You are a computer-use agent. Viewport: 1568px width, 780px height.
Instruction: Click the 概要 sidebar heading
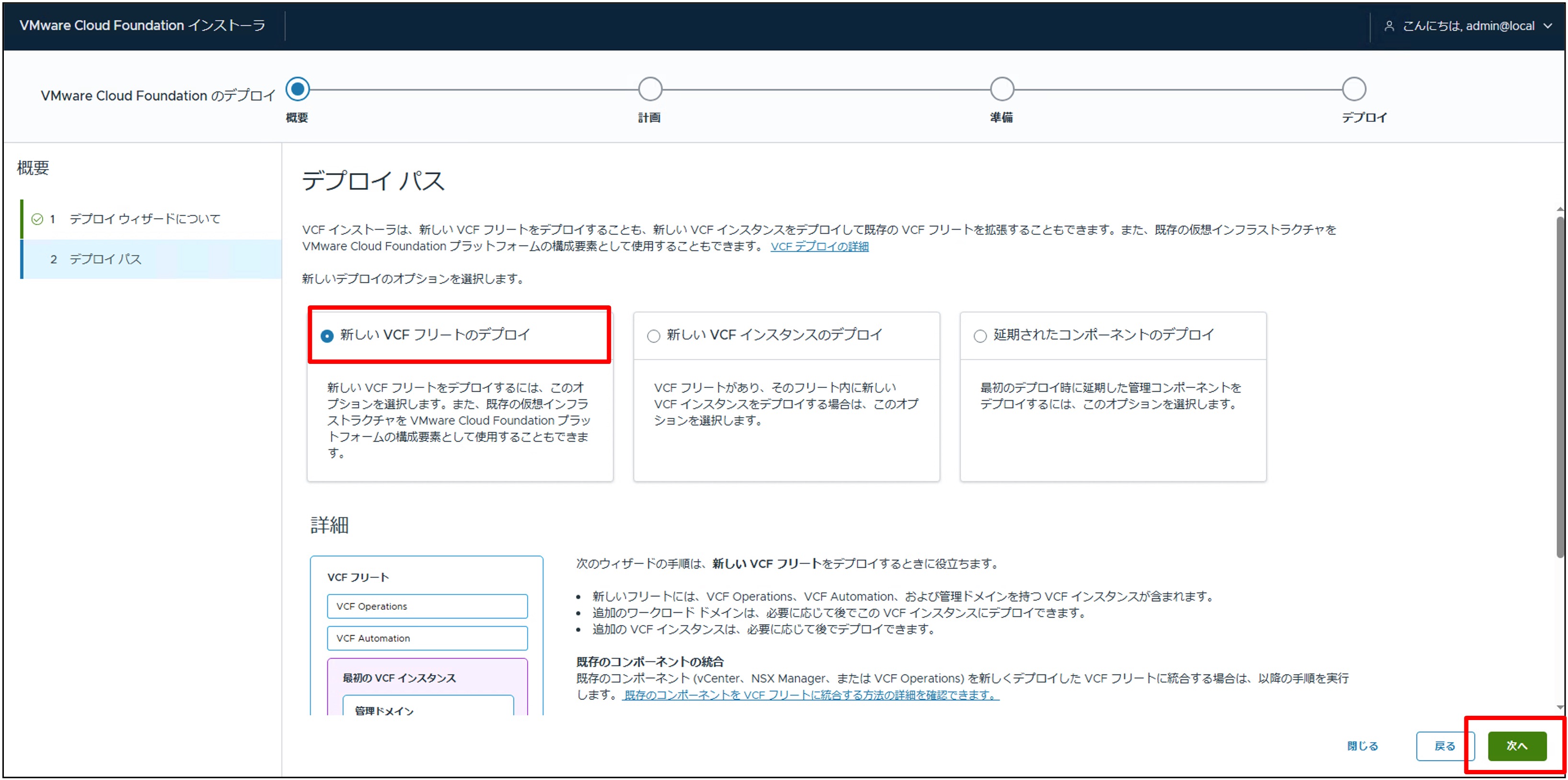tap(33, 168)
